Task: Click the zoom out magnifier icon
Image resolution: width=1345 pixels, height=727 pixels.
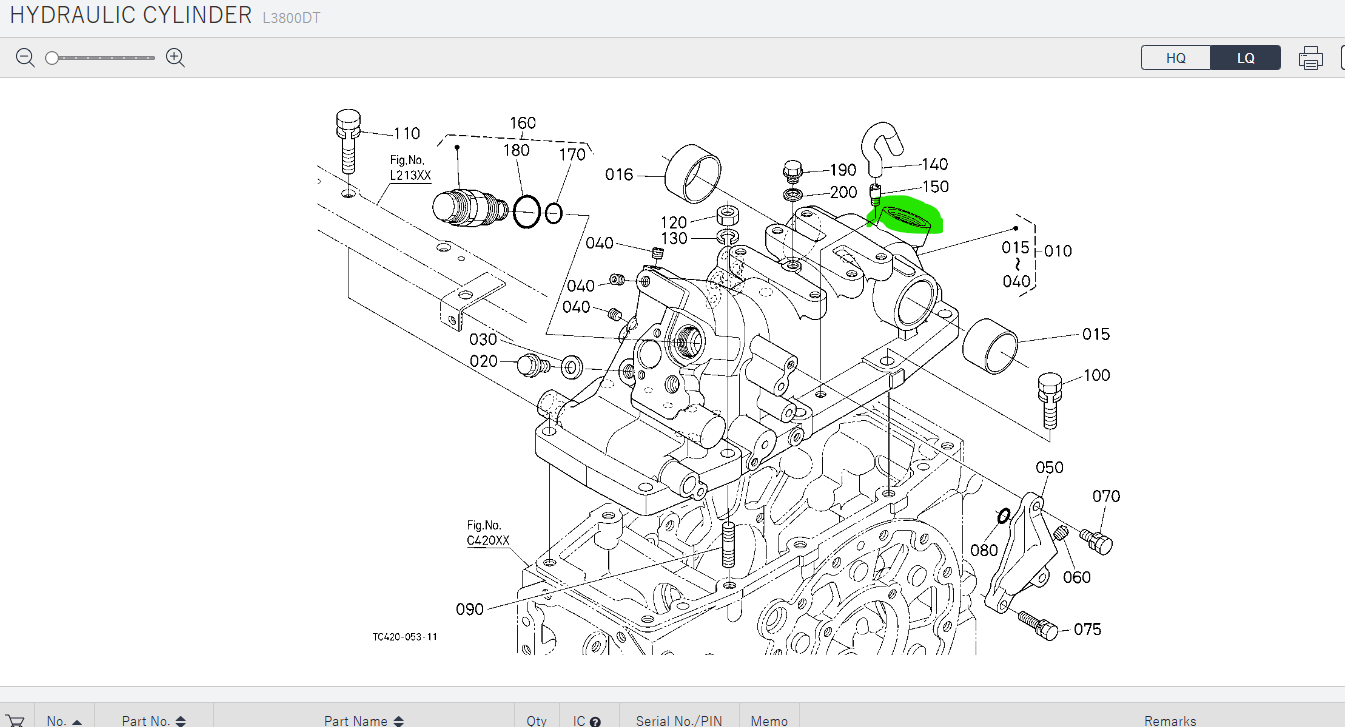Action: [x=25, y=58]
